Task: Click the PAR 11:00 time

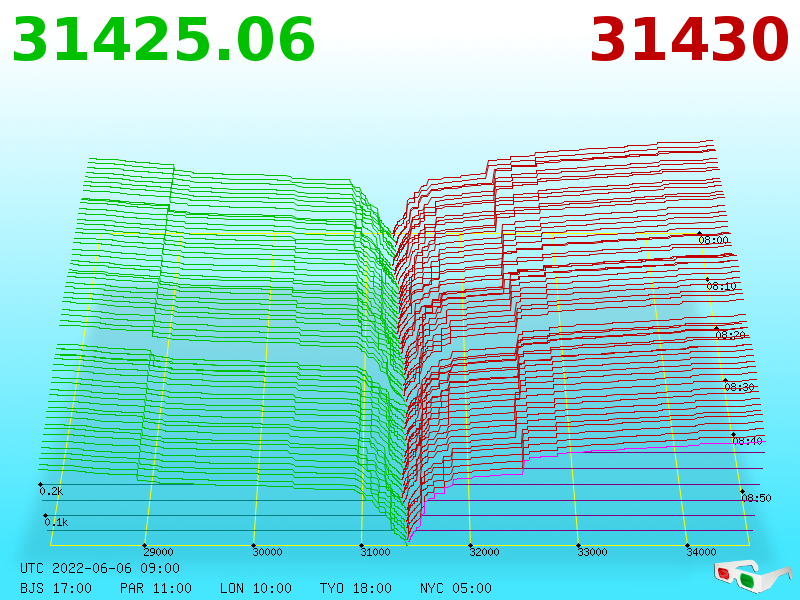Action: coord(156,588)
